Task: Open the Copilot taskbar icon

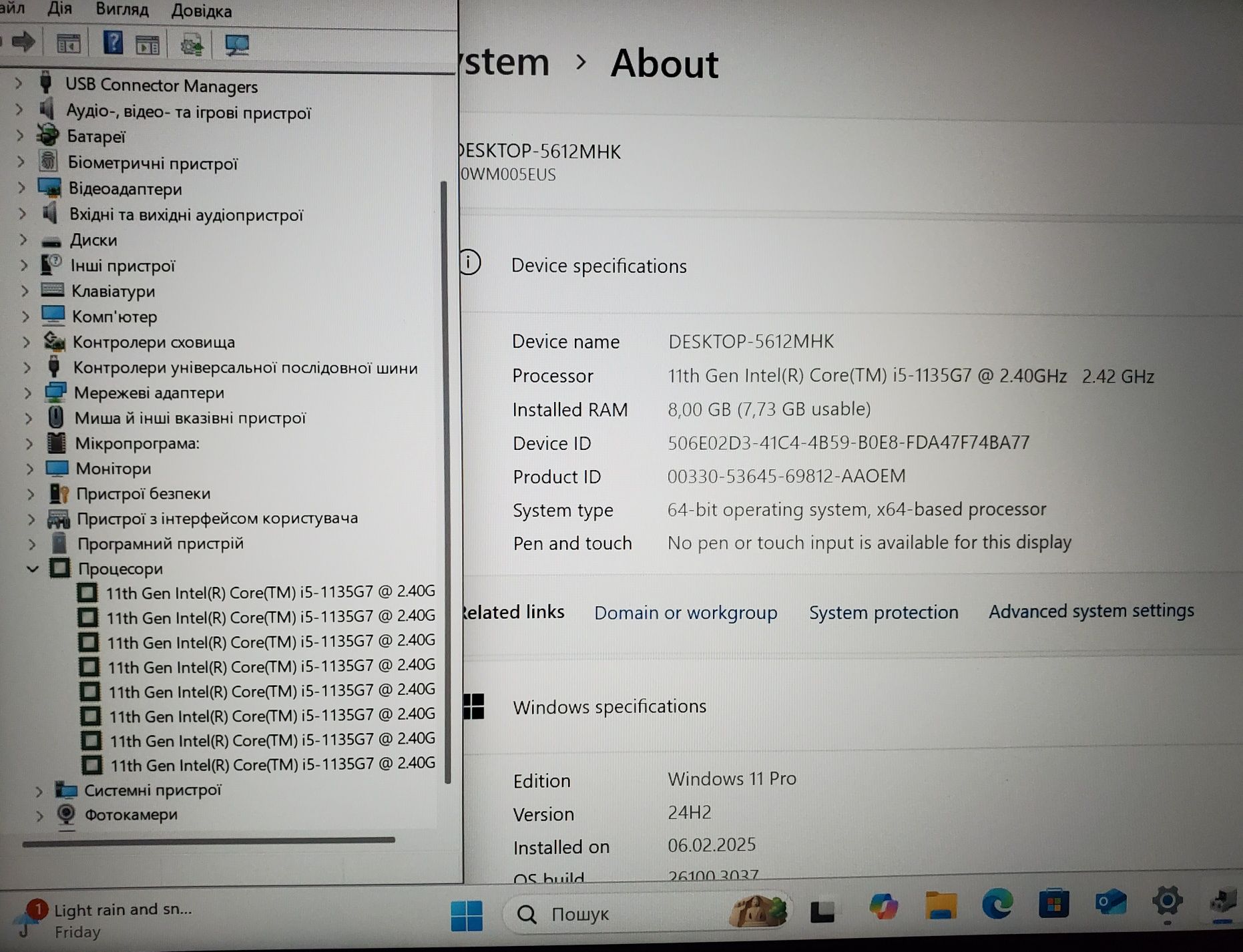Action: point(883,907)
